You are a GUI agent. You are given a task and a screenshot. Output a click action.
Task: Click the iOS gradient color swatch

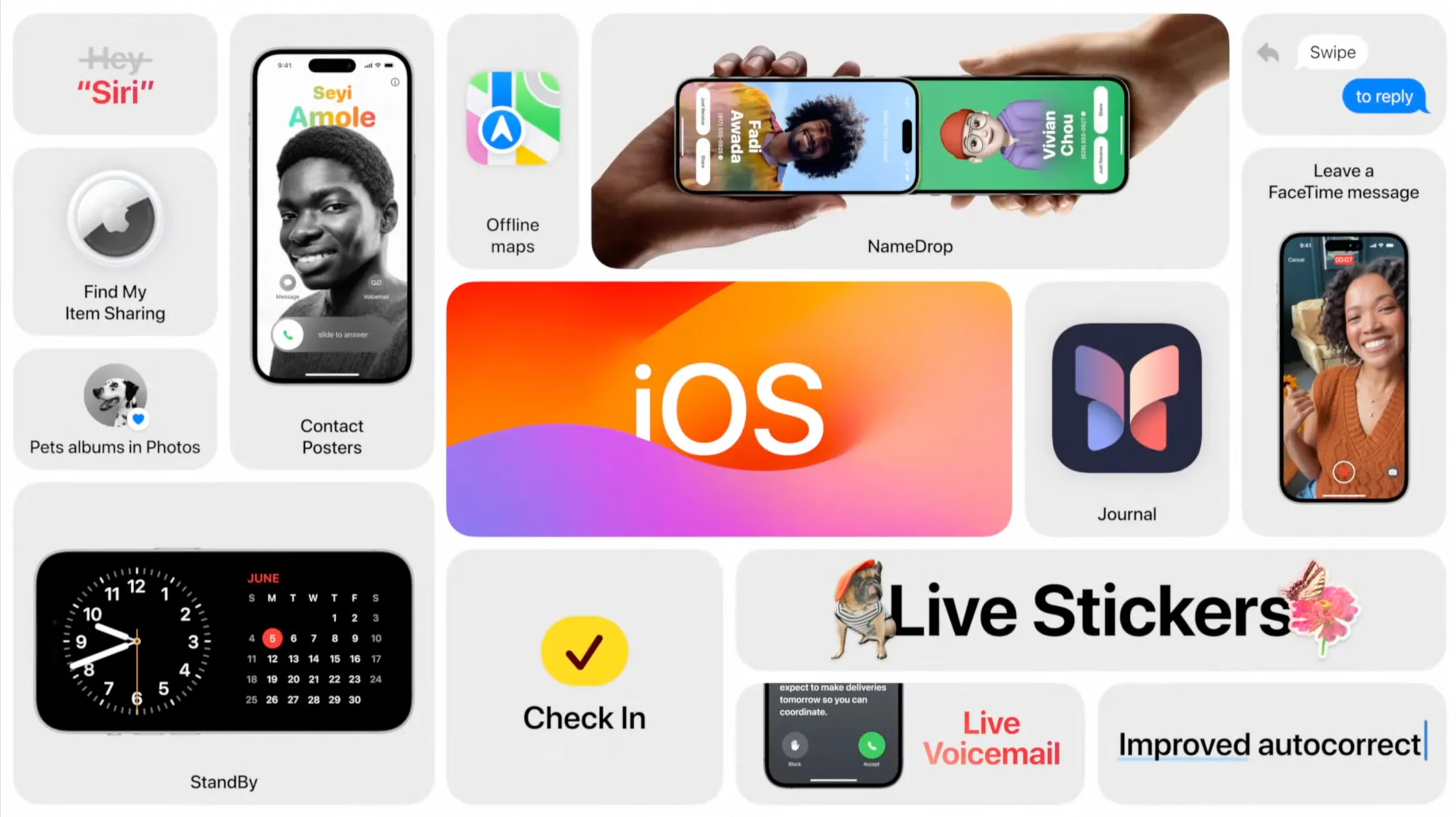click(x=730, y=408)
